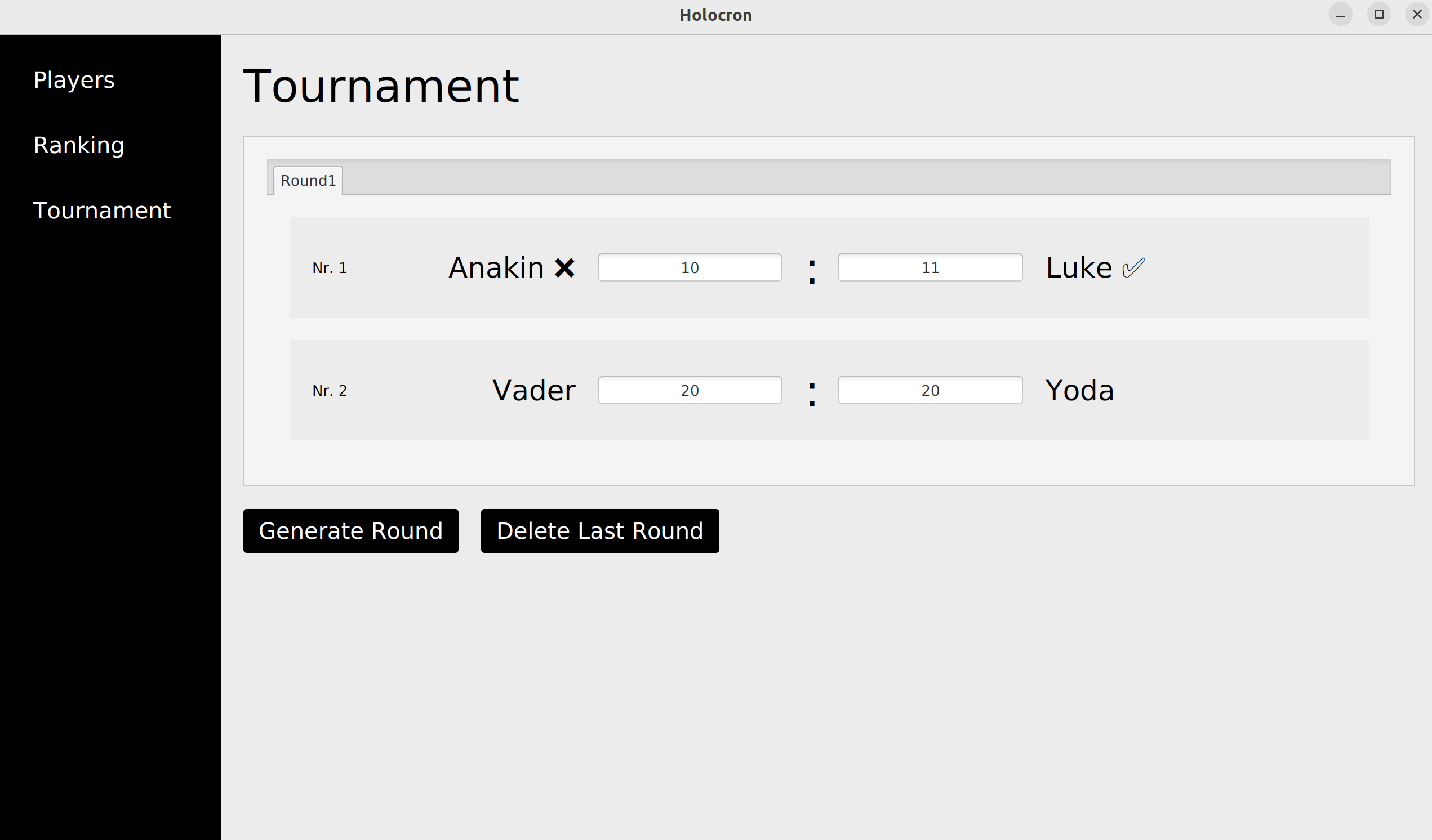Select Tournament in the sidebar
1432x840 pixels.
click(103, 210)
